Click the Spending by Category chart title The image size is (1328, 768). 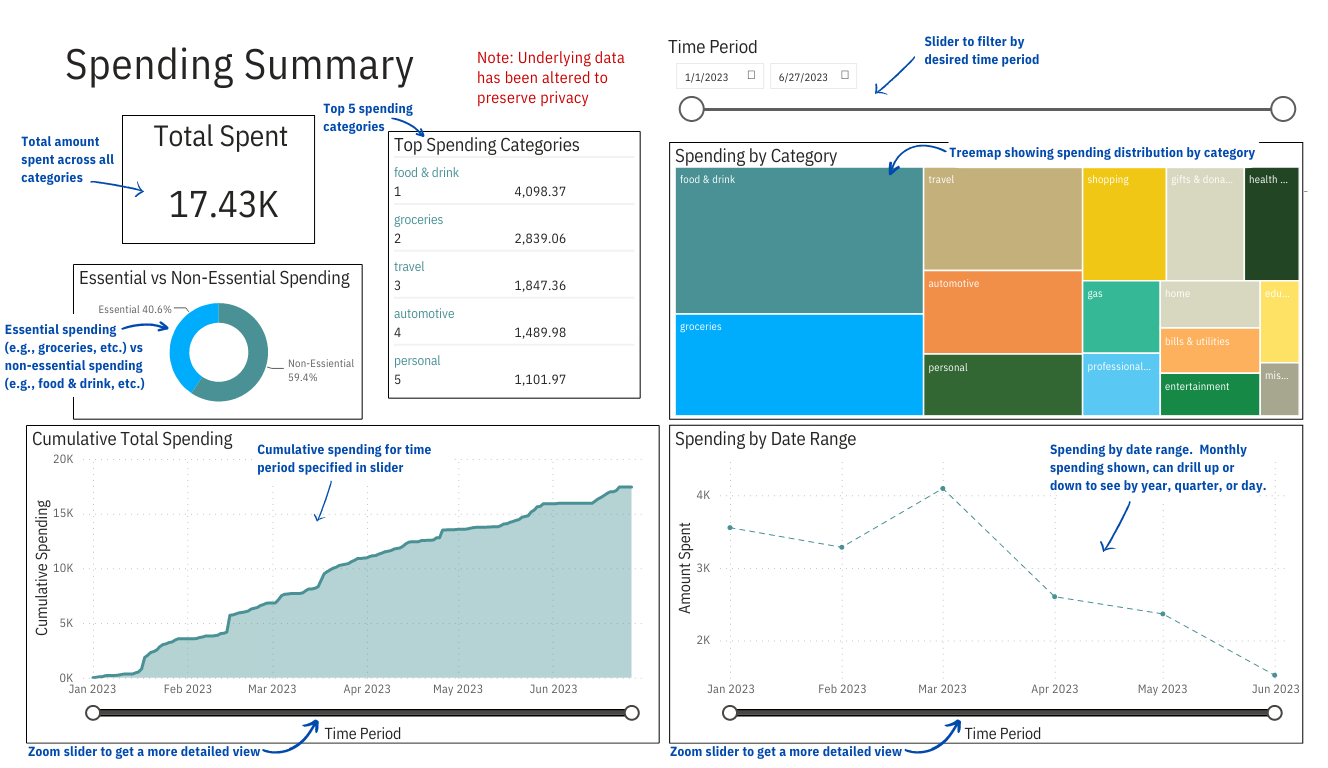click(755, 156)
